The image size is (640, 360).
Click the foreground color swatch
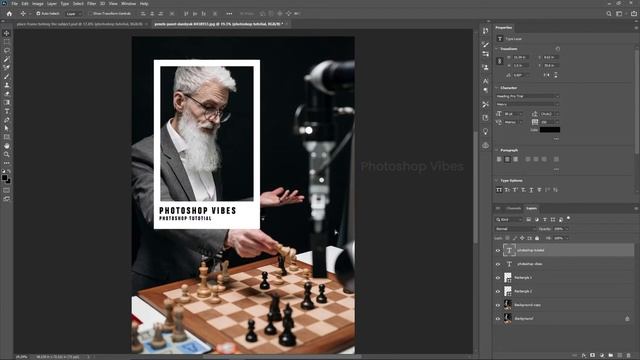tap(4, 178)
